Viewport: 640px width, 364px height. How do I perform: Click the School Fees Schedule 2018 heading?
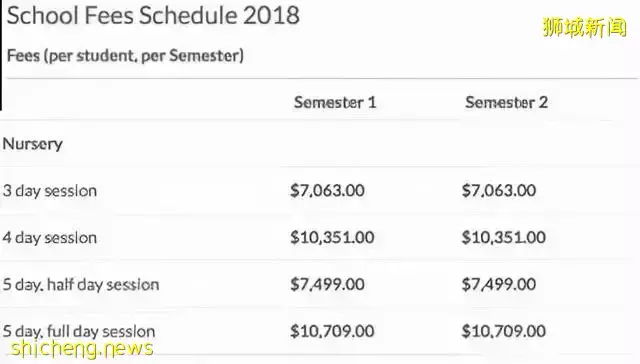(x=153, y=17)
